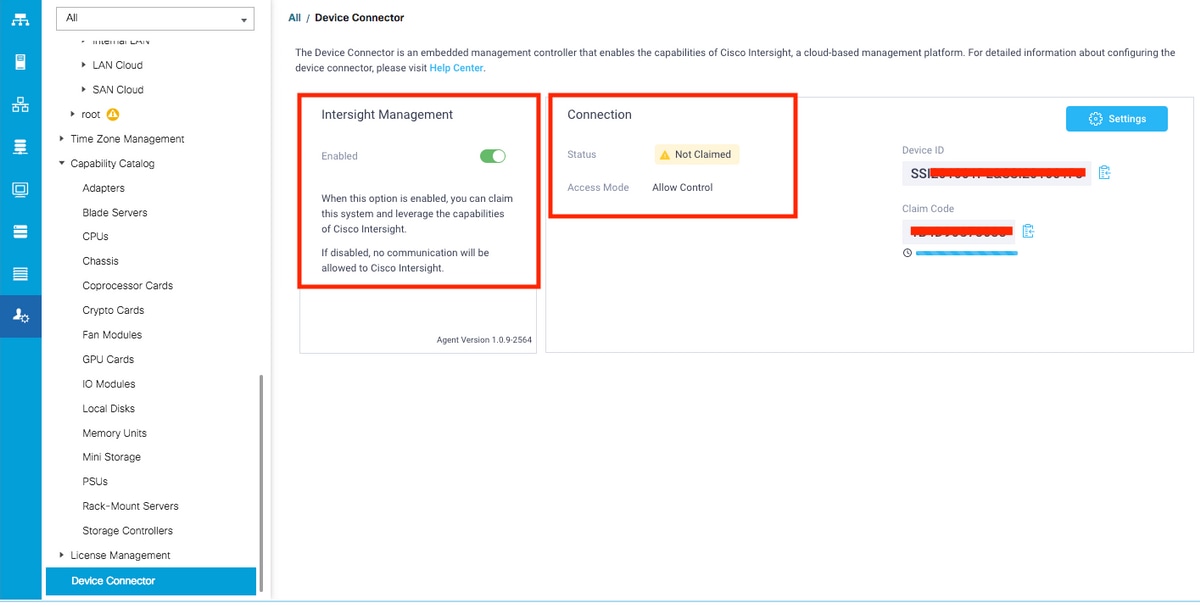Select Fan Modules in the tree
Viewport: 1200px width, 607px height.
point(112,335)
